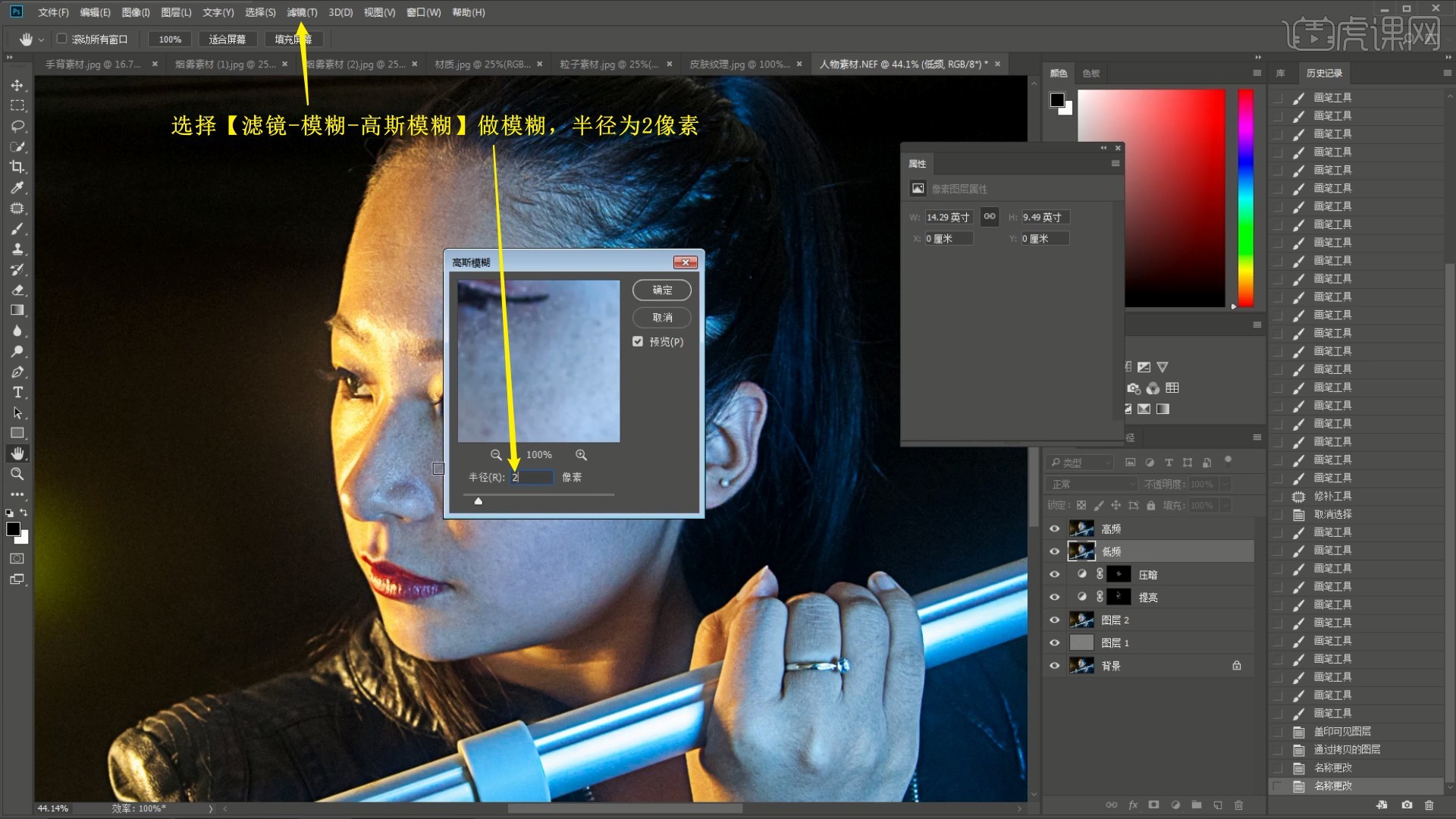Open the 滤镜(T) menu
Image resolution: width=1456 pixels, height=819 pixels.
click(302, 13)
